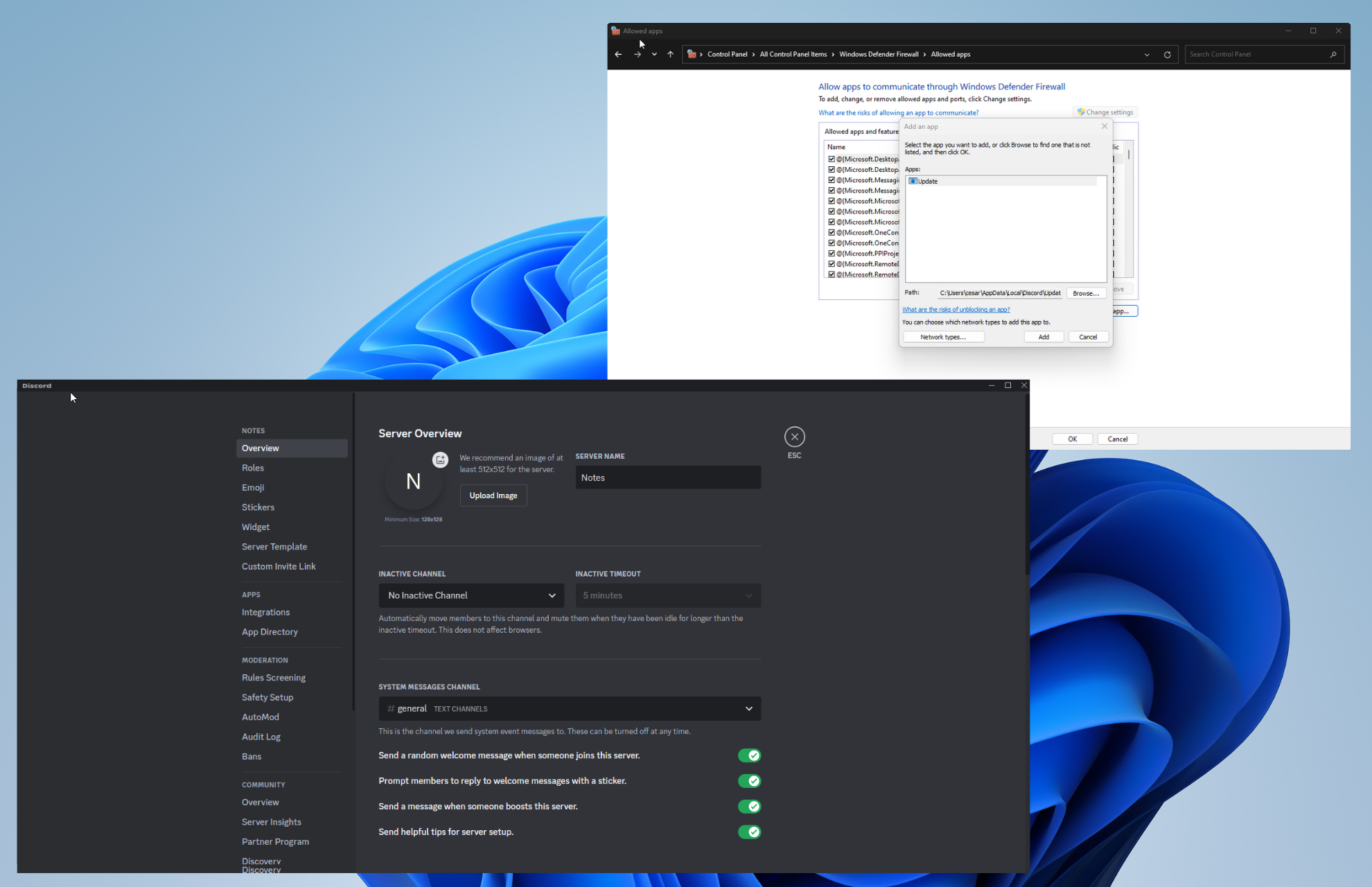Click OK in the Allowed apps window
The height and width of the screenshot is (887, 1372).
[1072, 439]
